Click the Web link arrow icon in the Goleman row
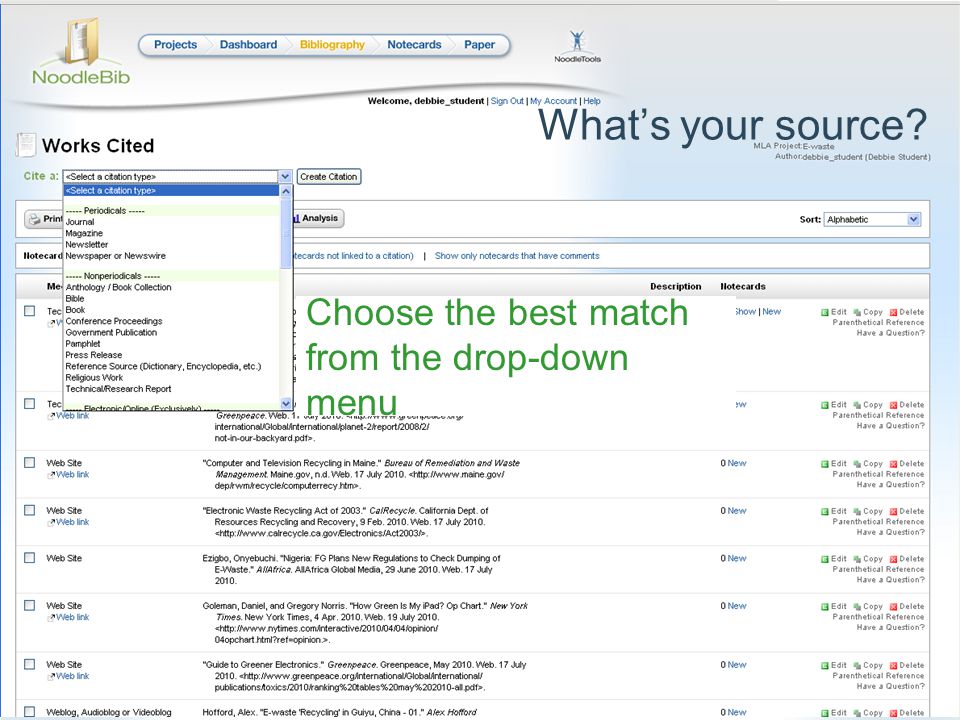 51,618
